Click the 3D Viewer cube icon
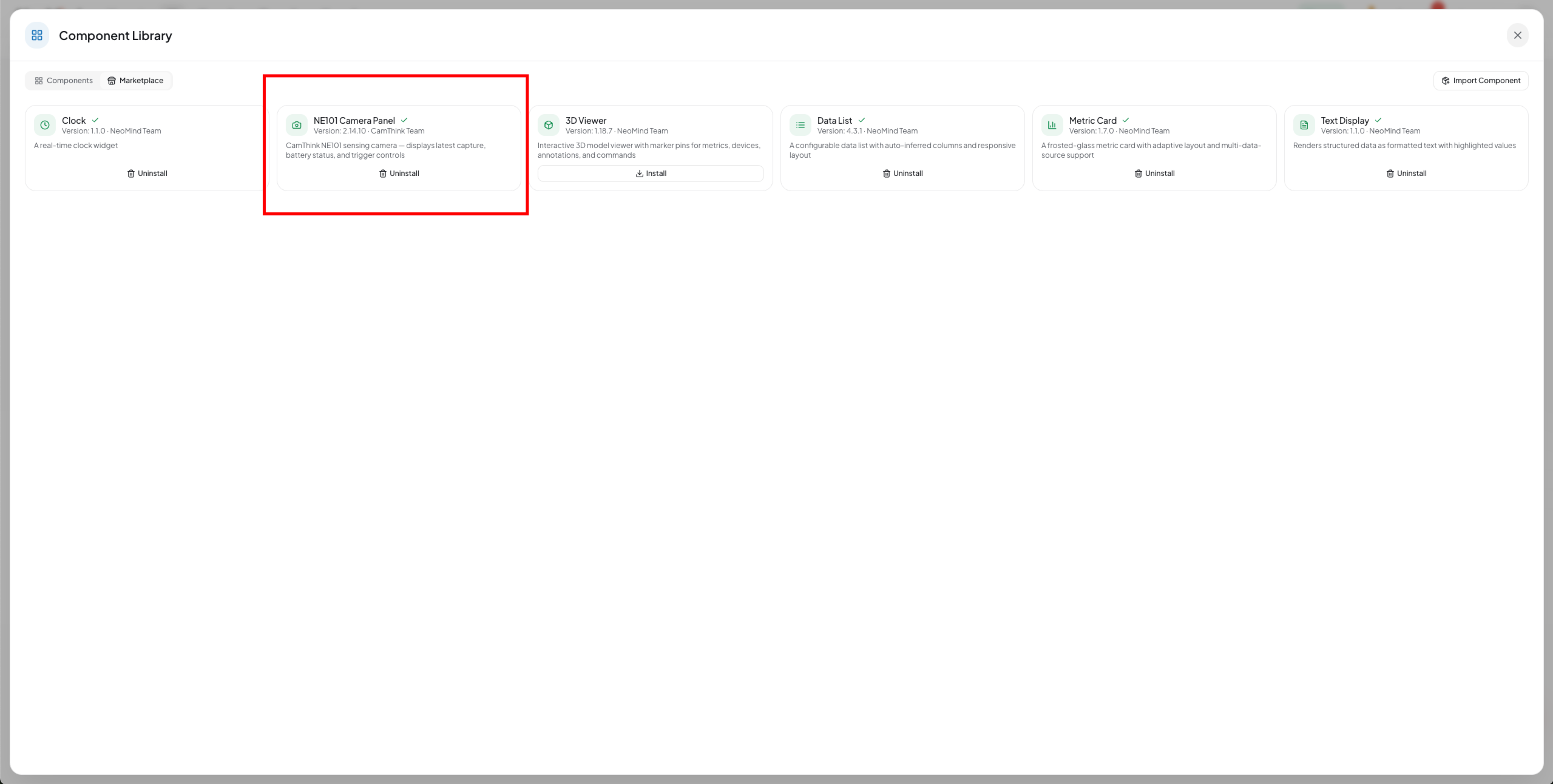 pyautogui.click(x=549, y=125)
